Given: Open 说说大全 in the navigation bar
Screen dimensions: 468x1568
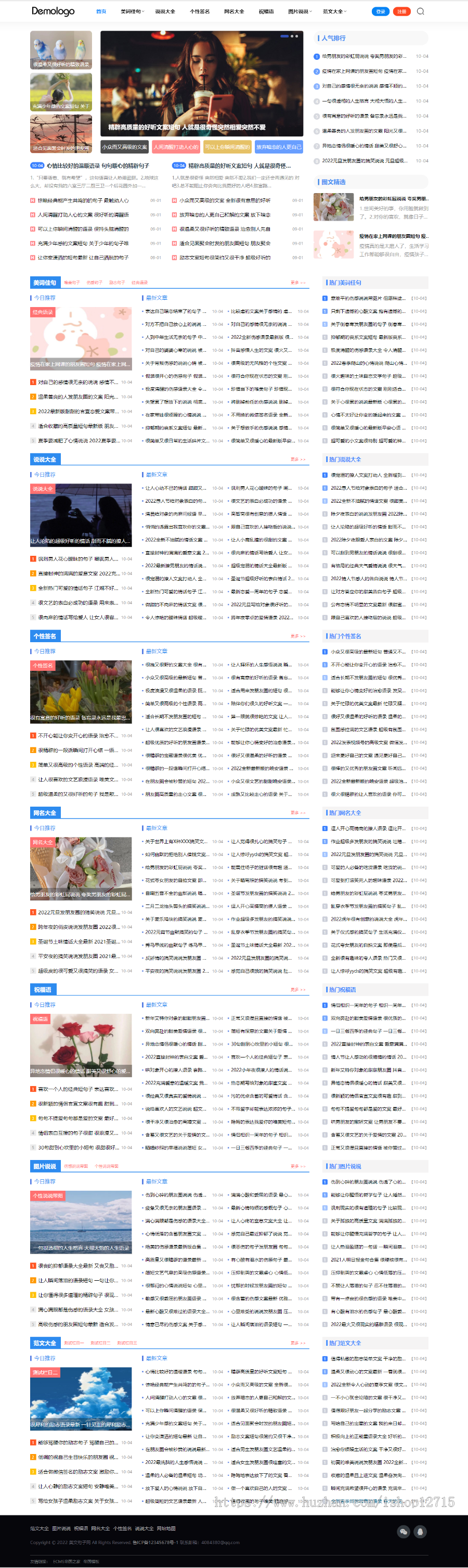Looking at the screenshot, I should 165,11.
